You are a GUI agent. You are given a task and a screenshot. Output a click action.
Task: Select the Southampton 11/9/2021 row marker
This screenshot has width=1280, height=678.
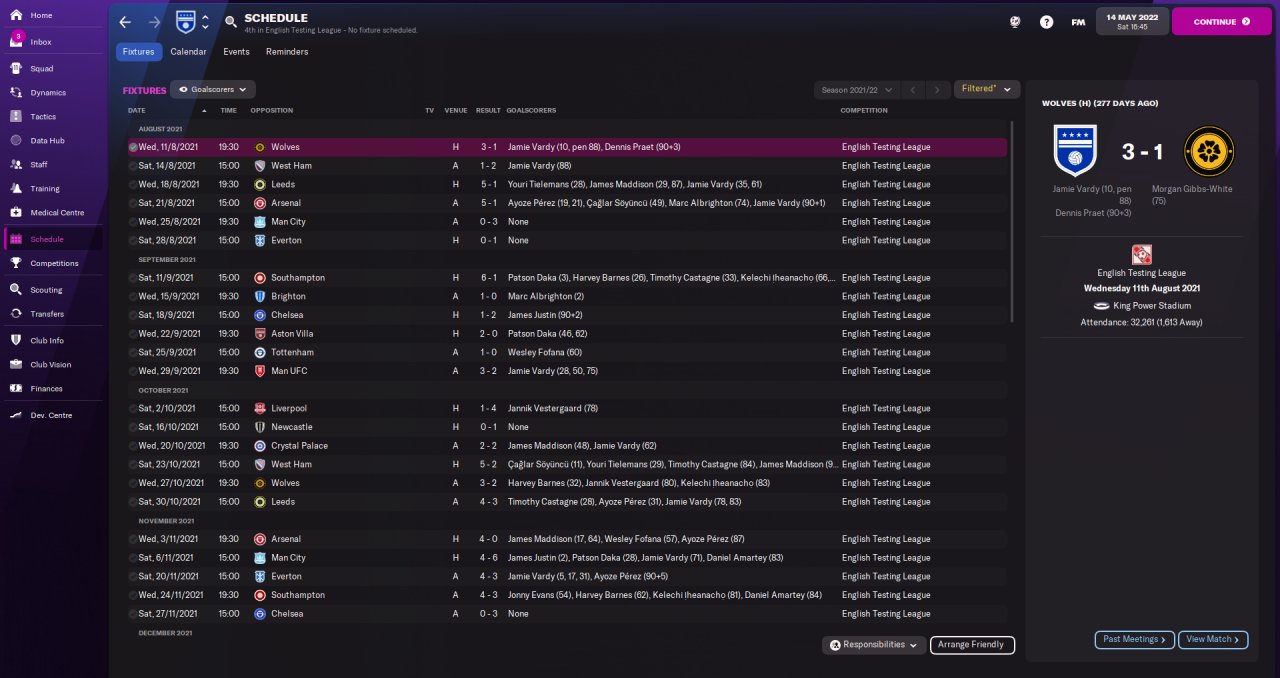click(x=133, y=278)
